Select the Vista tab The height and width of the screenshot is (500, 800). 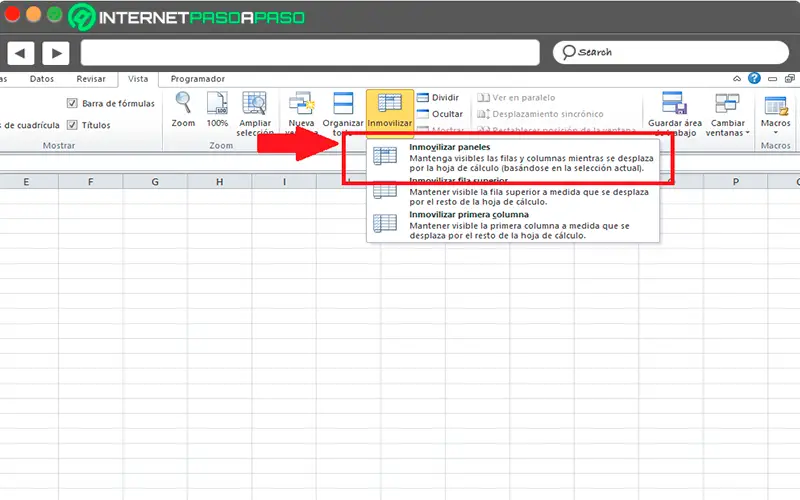point(138,79)
